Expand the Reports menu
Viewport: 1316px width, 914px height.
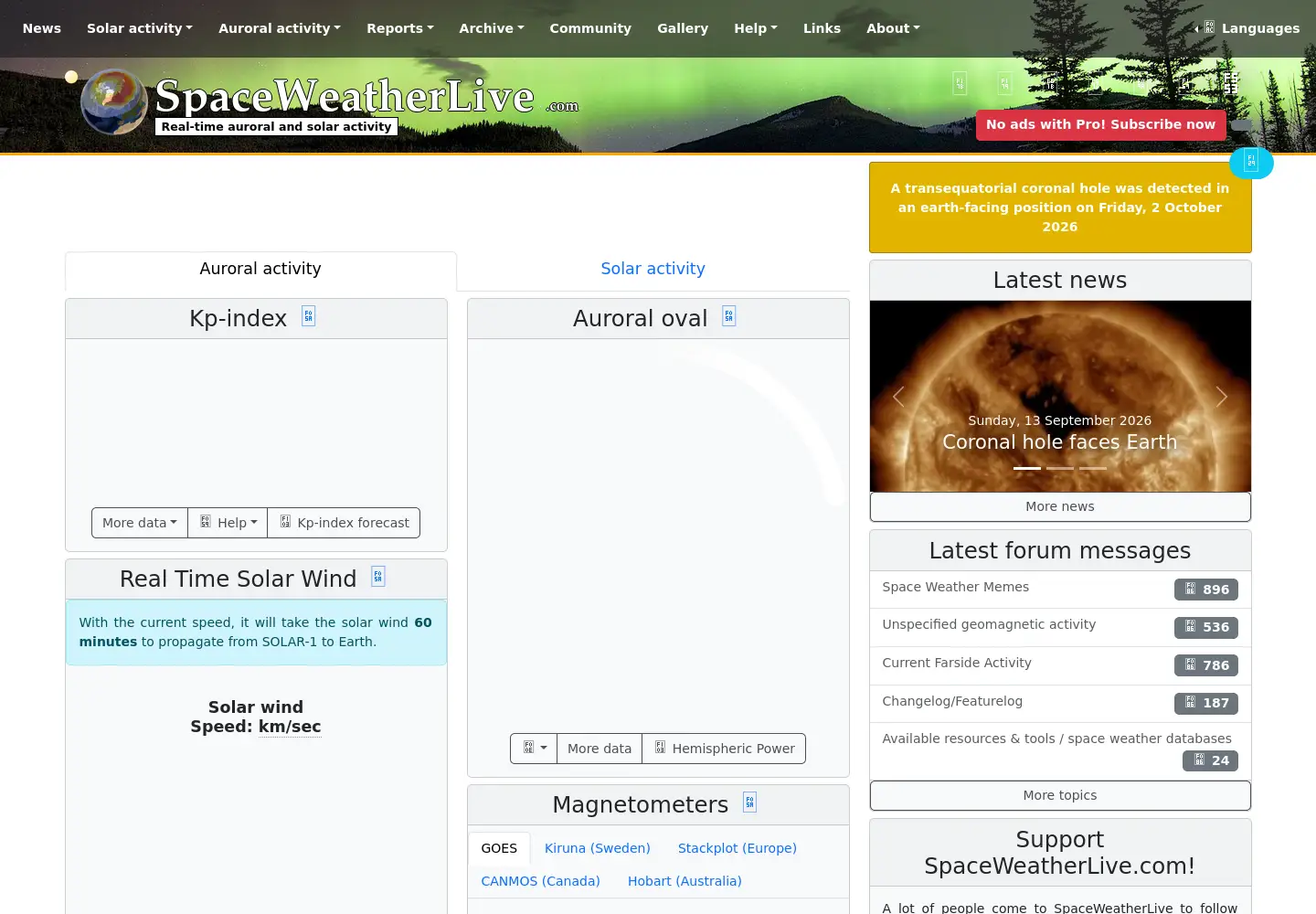[400, 28]
